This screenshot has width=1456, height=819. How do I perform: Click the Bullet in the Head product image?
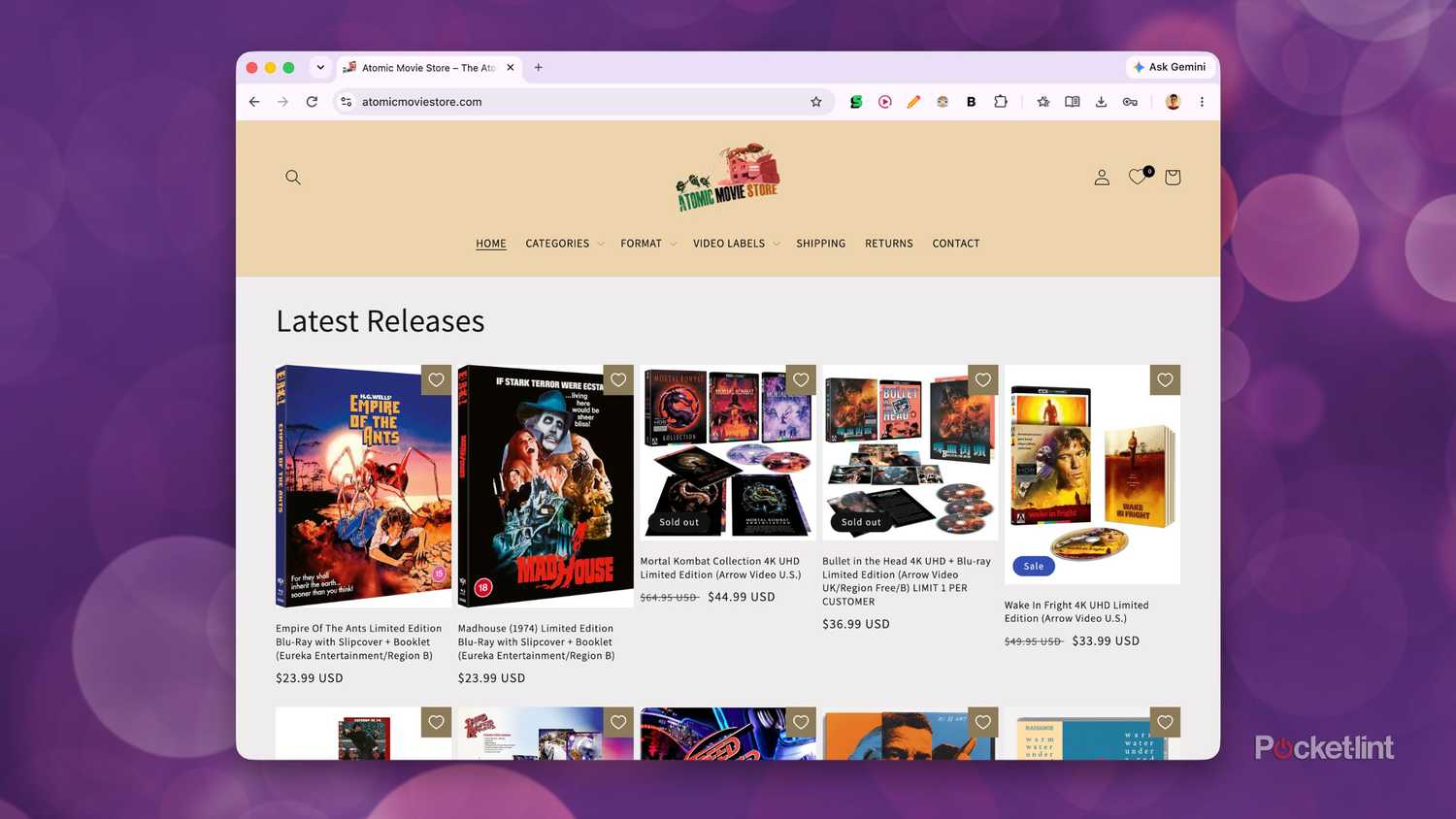(x=910, y=452)
